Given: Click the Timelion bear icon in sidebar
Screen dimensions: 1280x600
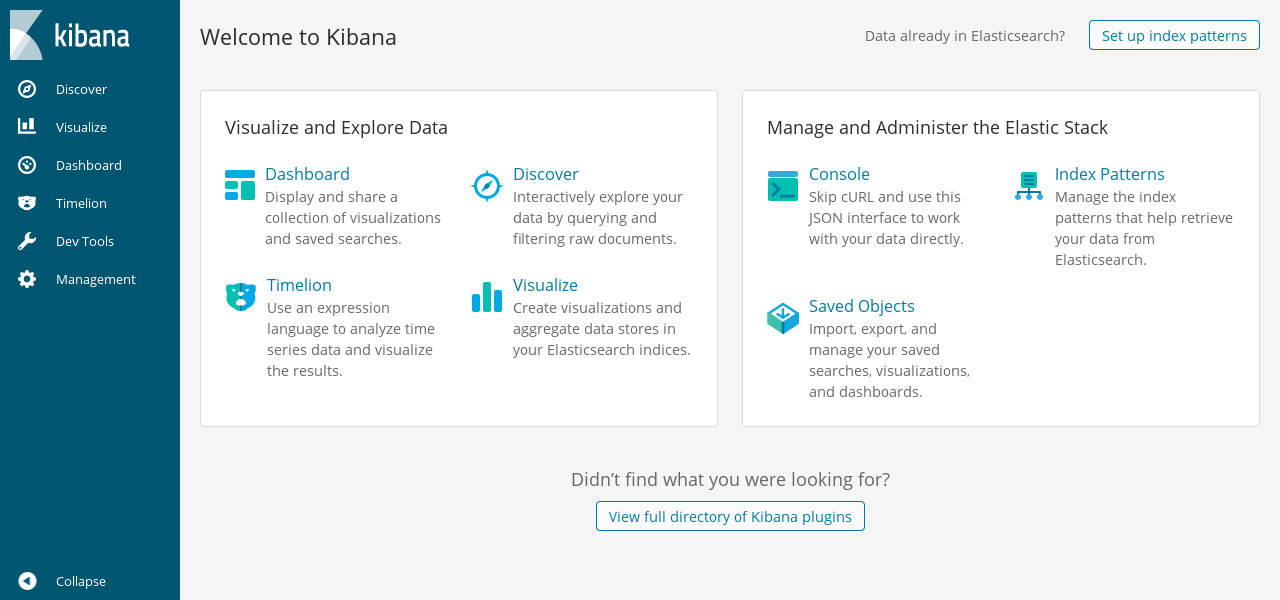Looking at the screenshot, I should point(27,203).
